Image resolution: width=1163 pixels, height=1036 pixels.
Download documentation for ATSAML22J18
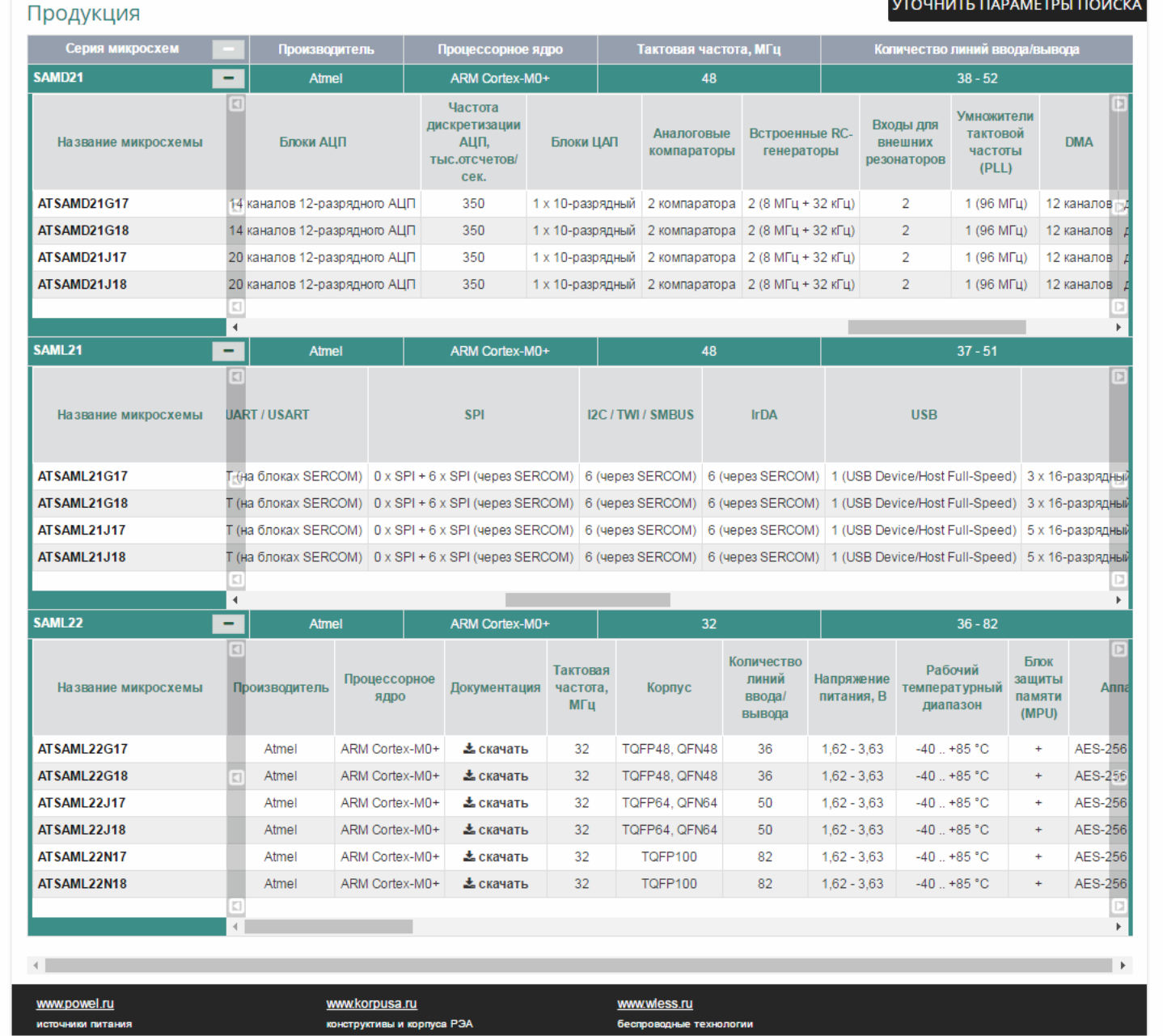tap(495, 830)
